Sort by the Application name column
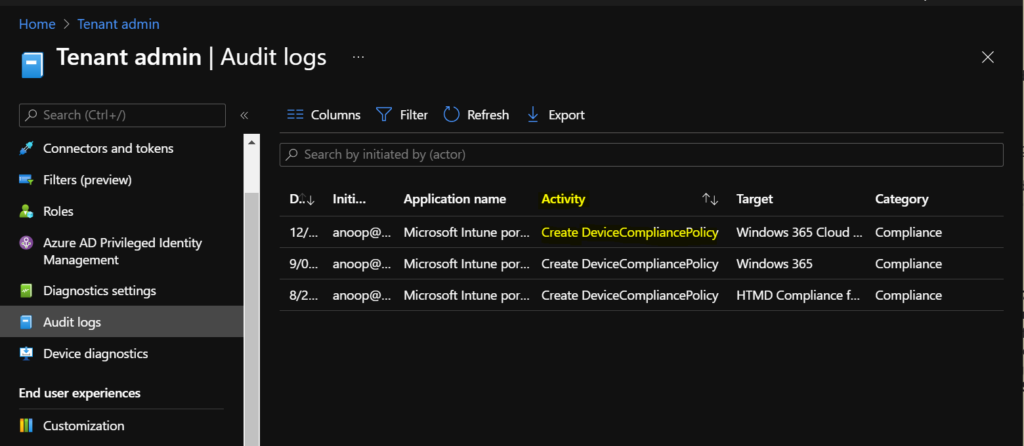Image resolution: width=1024 pixels, height=446 pixels. 455,199
